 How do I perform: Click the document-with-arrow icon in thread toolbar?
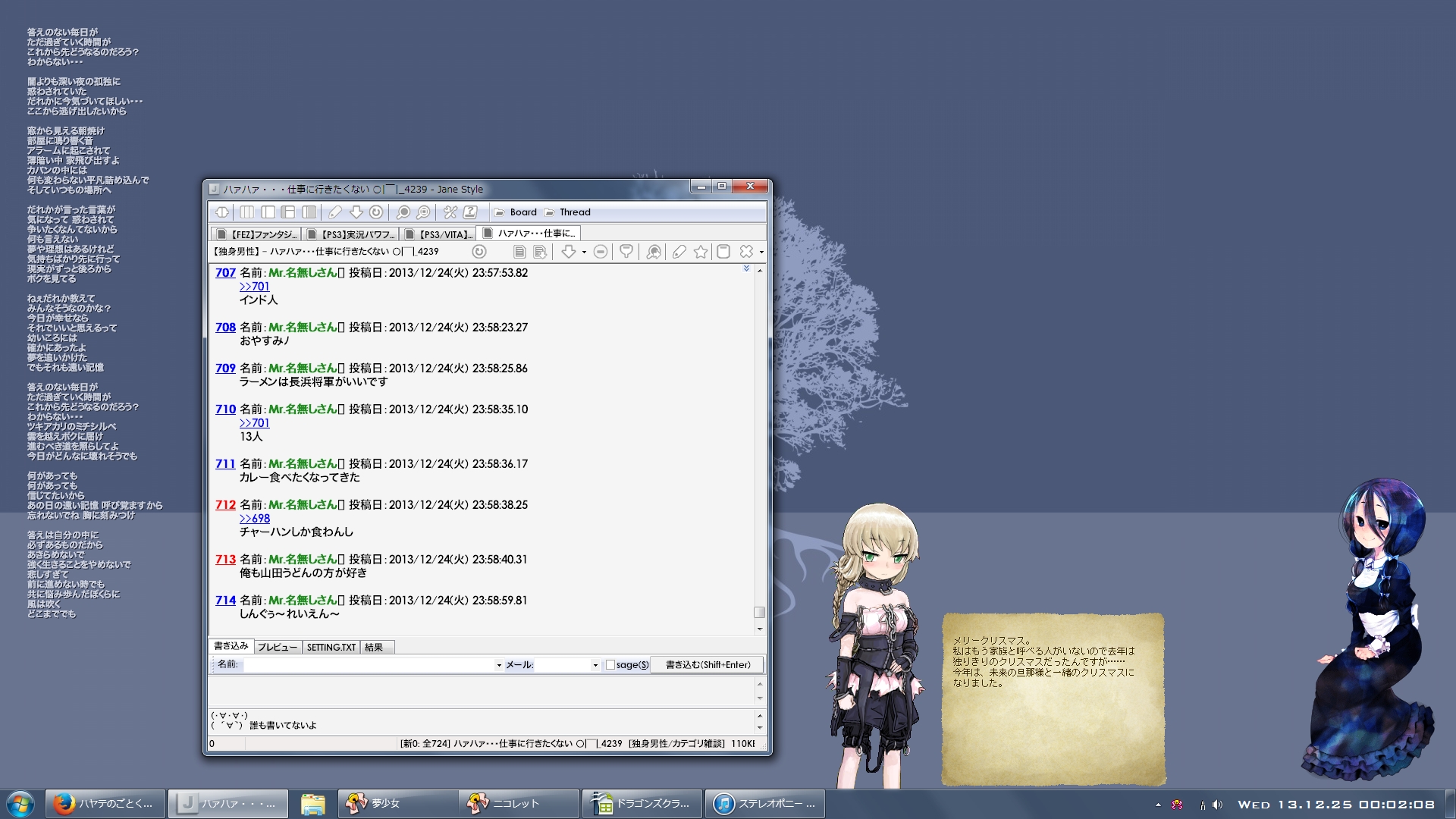540,252
